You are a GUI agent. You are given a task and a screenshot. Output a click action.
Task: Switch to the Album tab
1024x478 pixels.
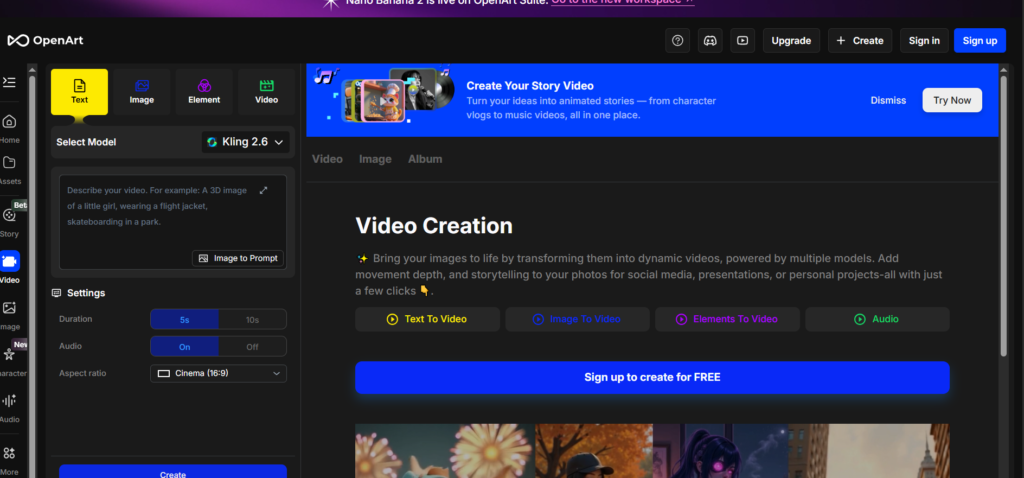coord(424,159)
